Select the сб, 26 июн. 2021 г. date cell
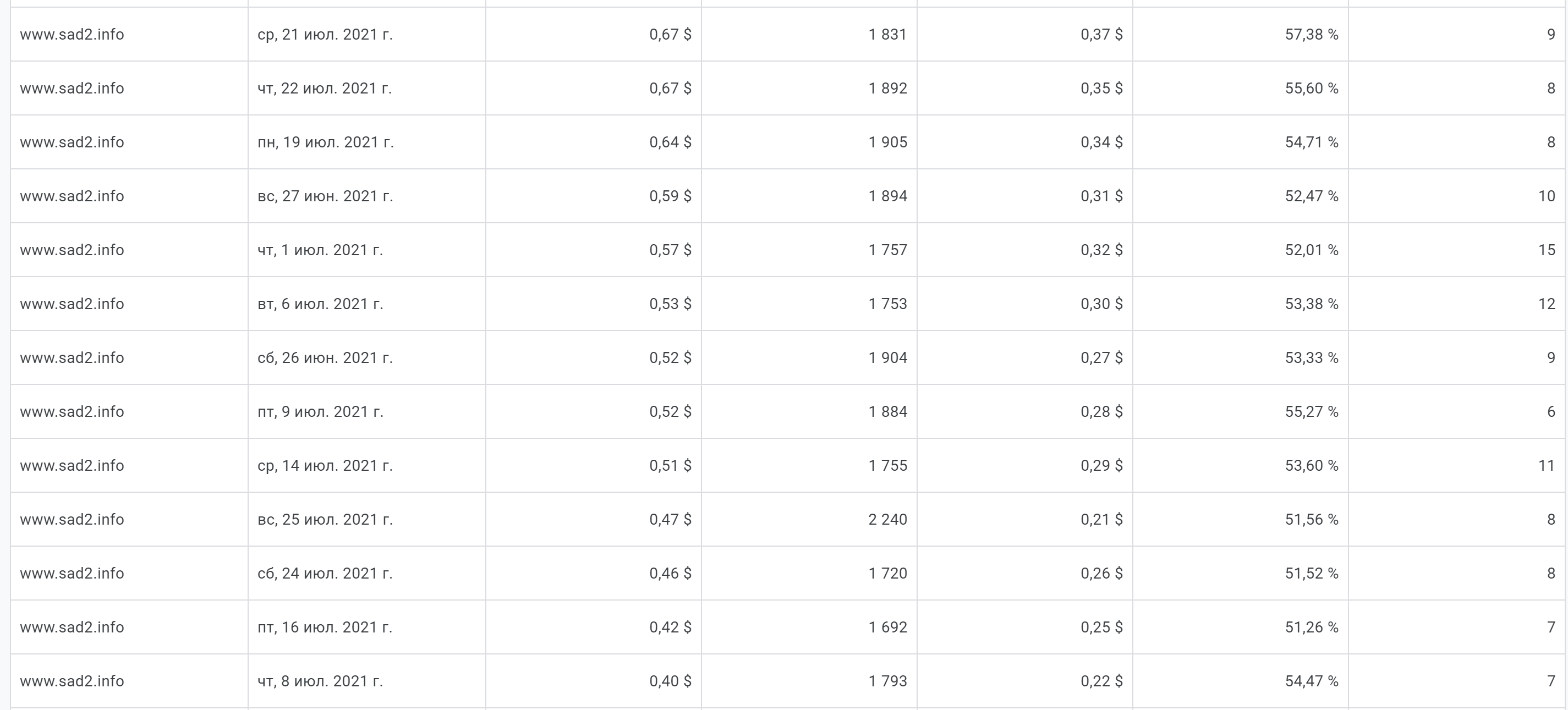Viewport: 1568px width, 710px height. click(x=325, y=357)
